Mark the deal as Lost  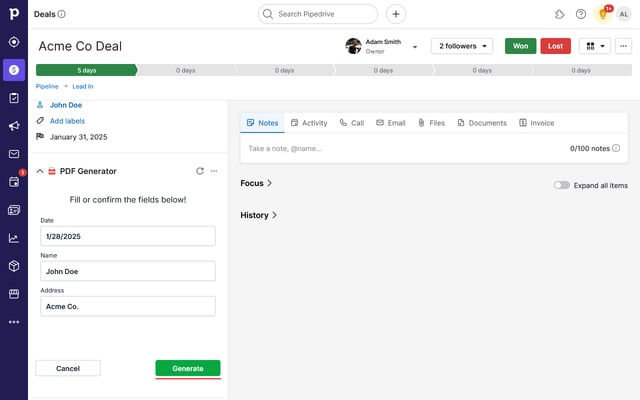[x=556, y=46]
